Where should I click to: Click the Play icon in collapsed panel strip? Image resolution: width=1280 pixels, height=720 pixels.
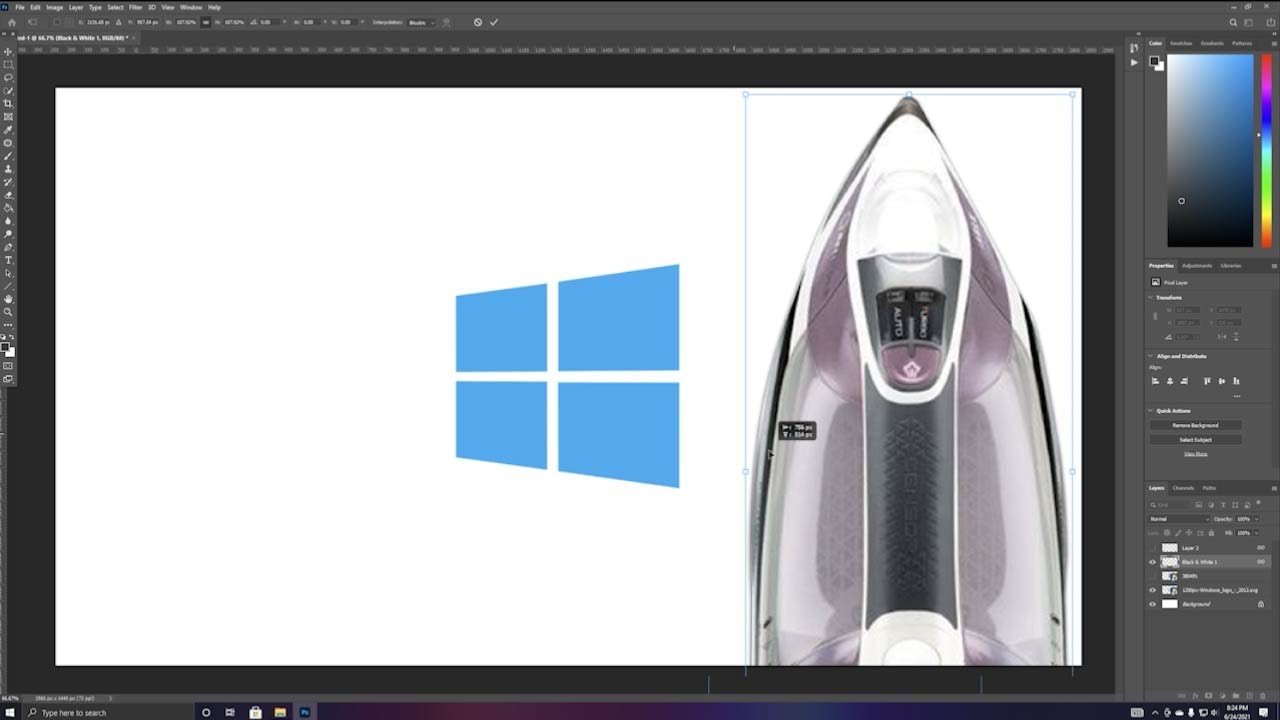click(x=1134, y=62)
